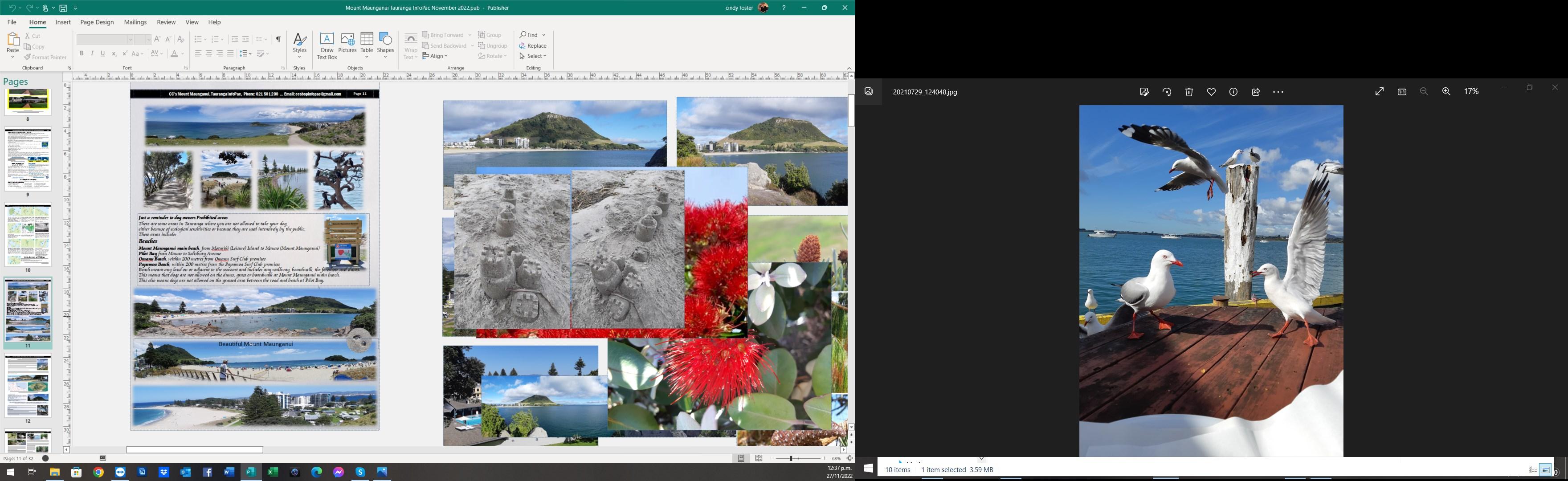Switch to single page view
Image resolution: width=1568 pixels, height=481 pixels.
click(741, 458)
